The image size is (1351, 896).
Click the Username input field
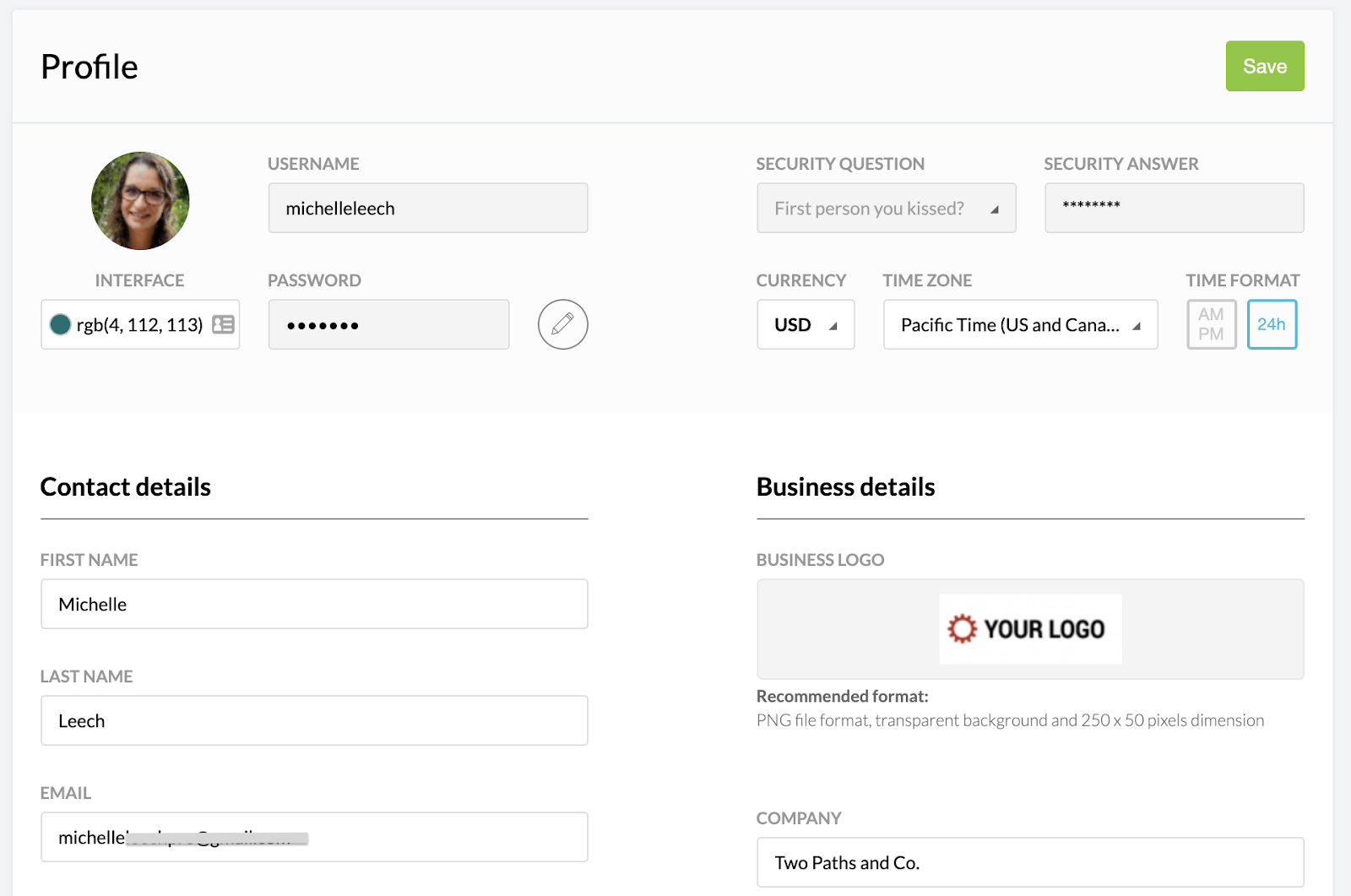pyautogui.click(x=427, y=209)
